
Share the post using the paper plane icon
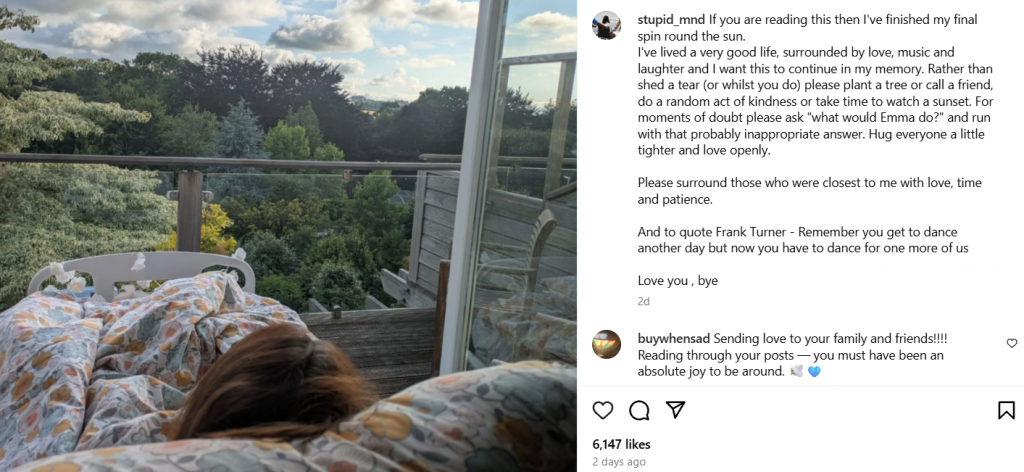click(x=675, y=409)
